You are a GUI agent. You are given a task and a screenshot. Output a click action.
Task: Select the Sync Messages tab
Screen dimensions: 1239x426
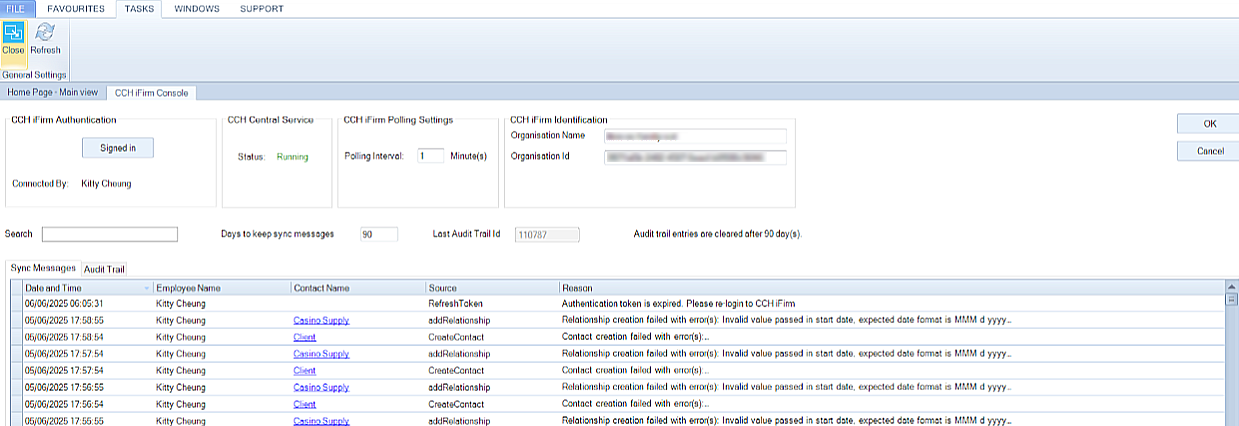43,268
